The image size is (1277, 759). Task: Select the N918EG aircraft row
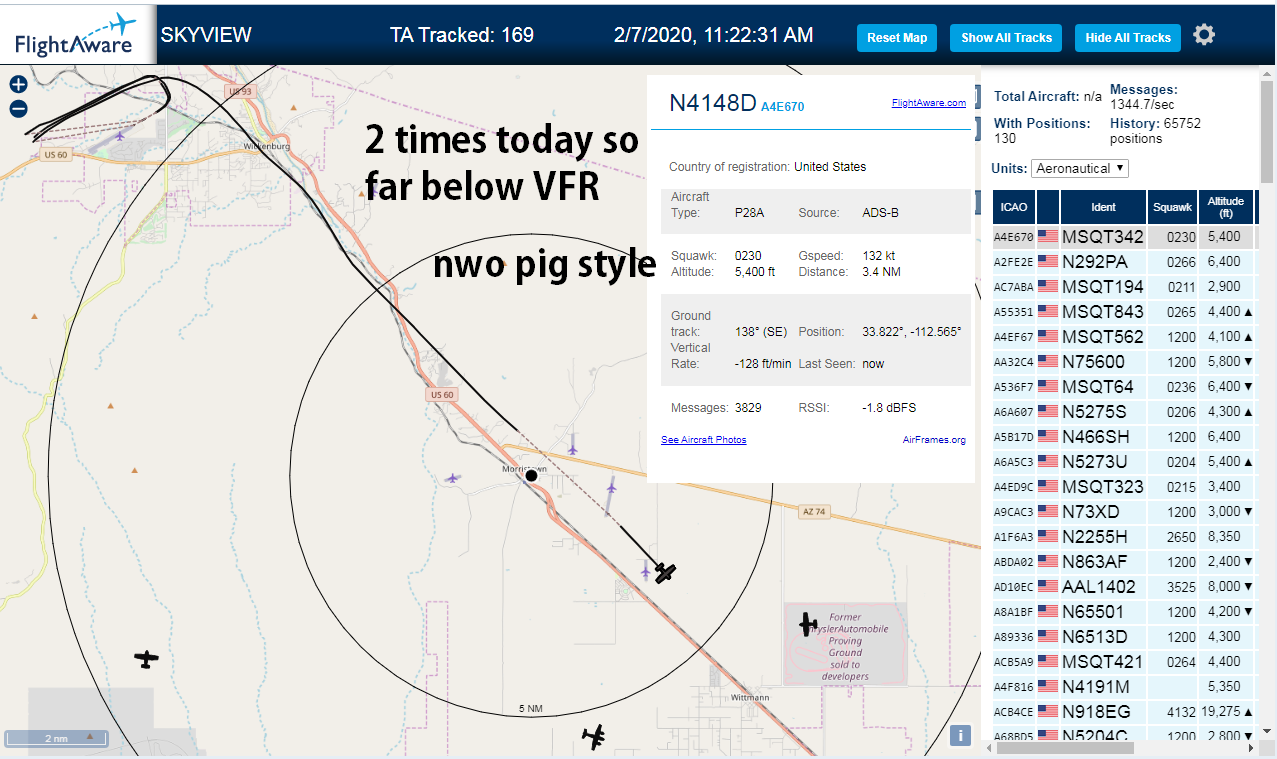(1123, 712)
